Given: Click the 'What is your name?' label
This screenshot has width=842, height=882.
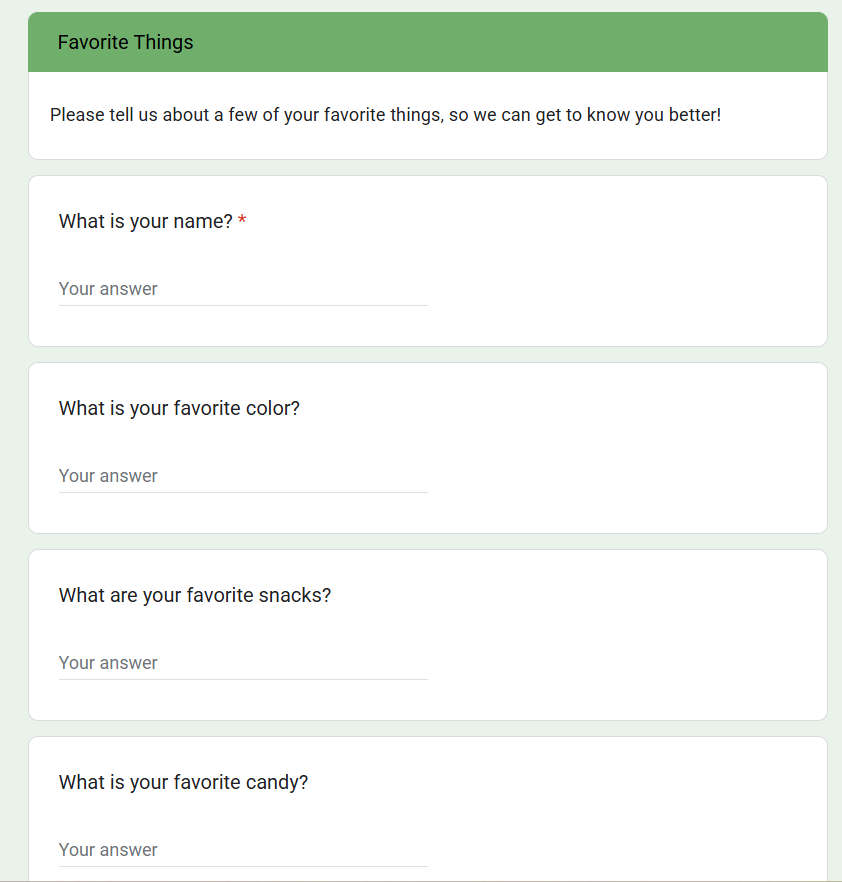Looking at the screenshot, I should 146,222.
